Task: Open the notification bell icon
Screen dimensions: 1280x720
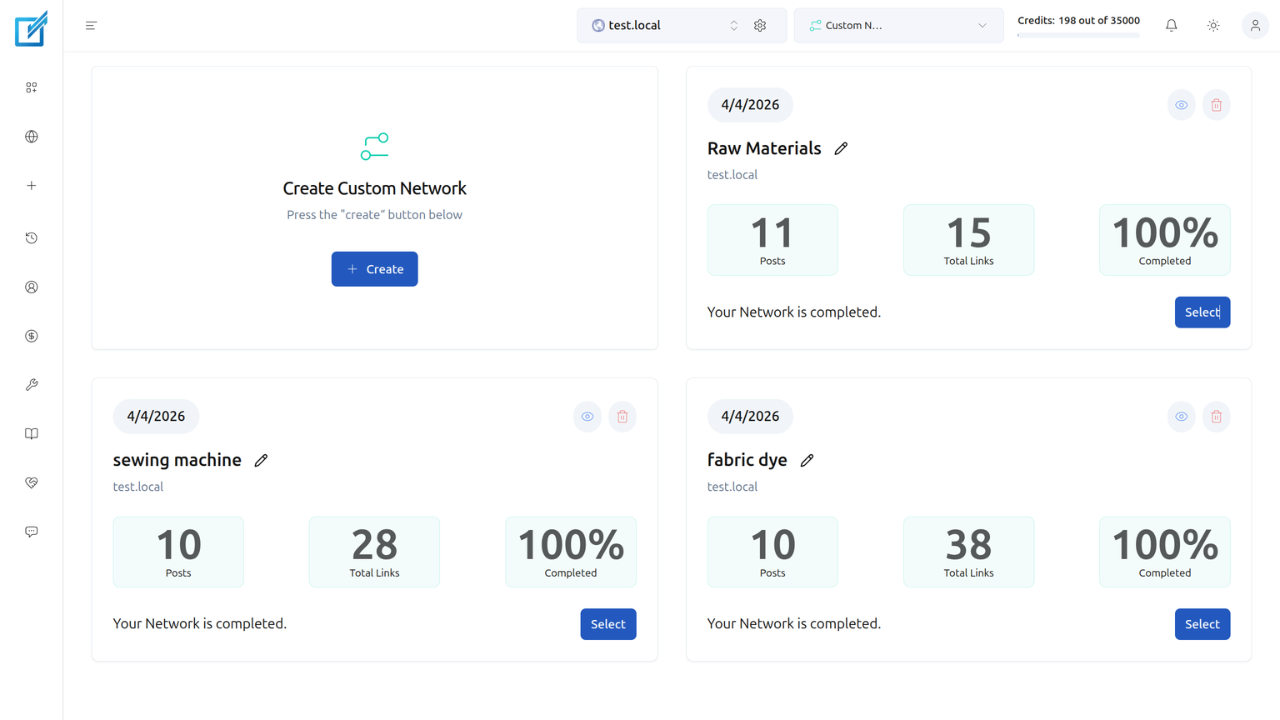Action: [x=1170, y=25]
